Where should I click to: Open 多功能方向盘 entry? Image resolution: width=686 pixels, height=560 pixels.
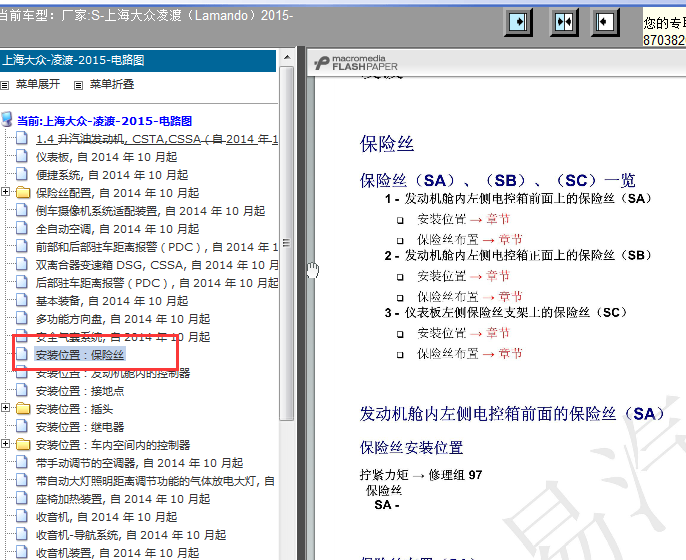tap(123, 319)
